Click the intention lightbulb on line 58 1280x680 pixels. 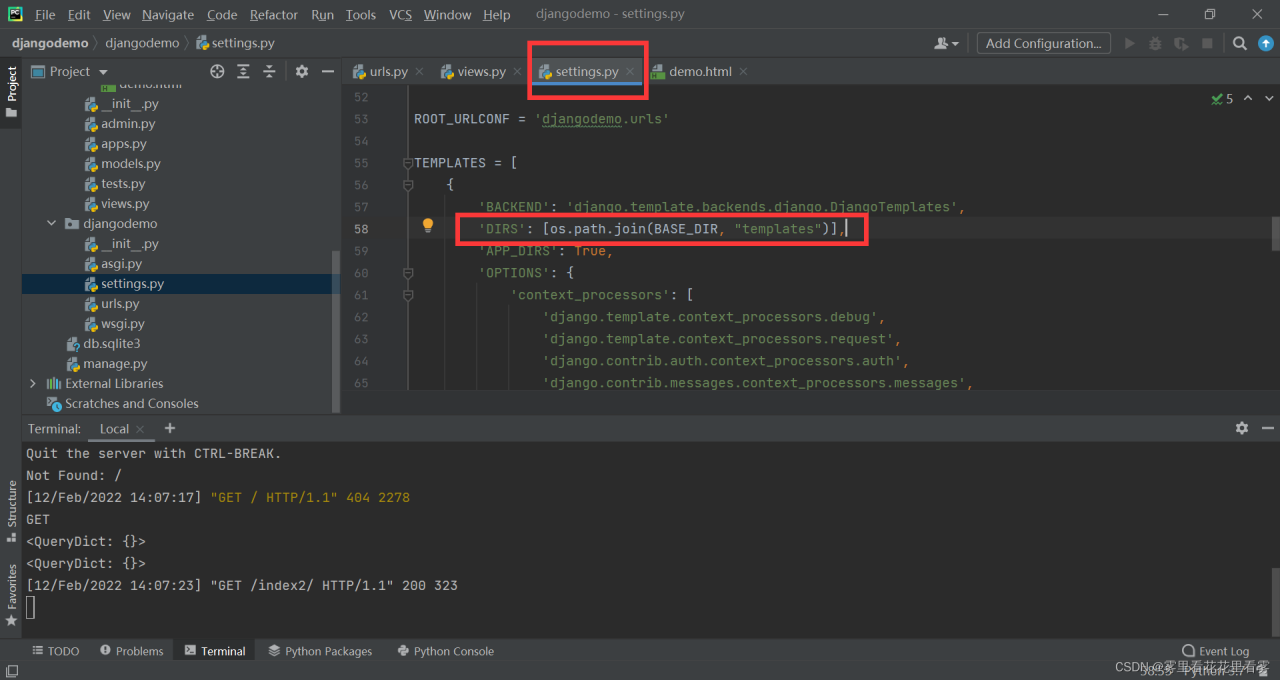(427, 226)
